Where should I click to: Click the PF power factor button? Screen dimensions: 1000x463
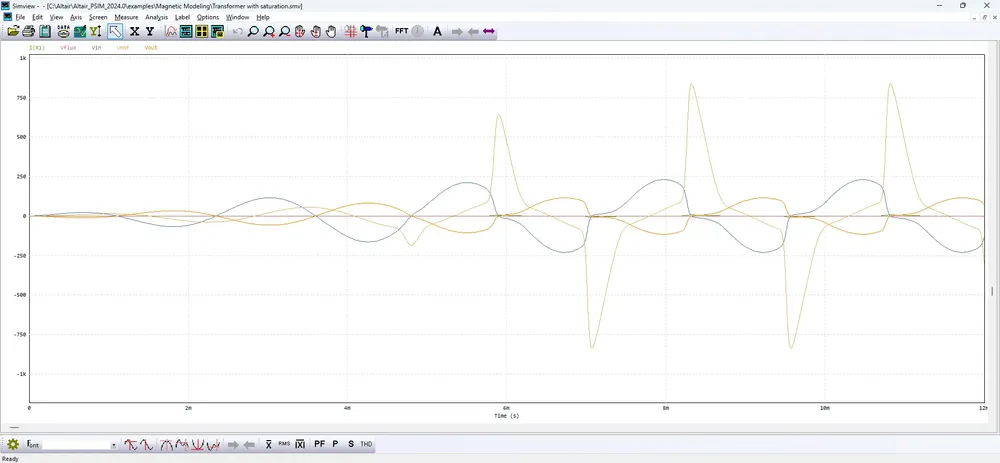point(320,444)
